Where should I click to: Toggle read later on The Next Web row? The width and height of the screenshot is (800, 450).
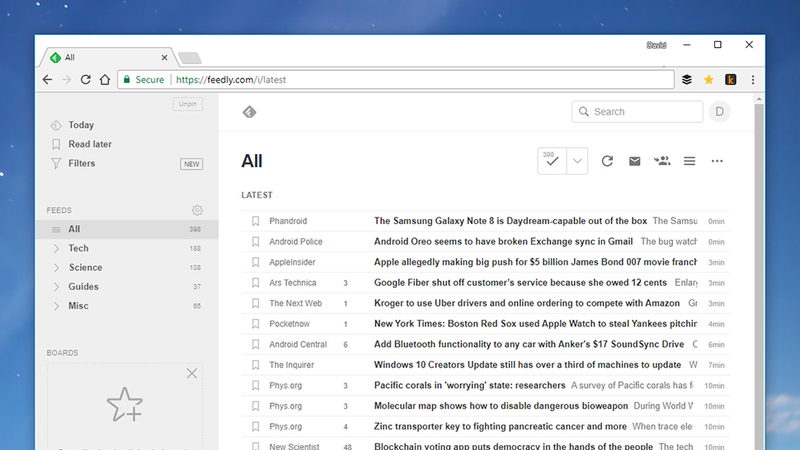pyautogui.click(x=256, y=303)
